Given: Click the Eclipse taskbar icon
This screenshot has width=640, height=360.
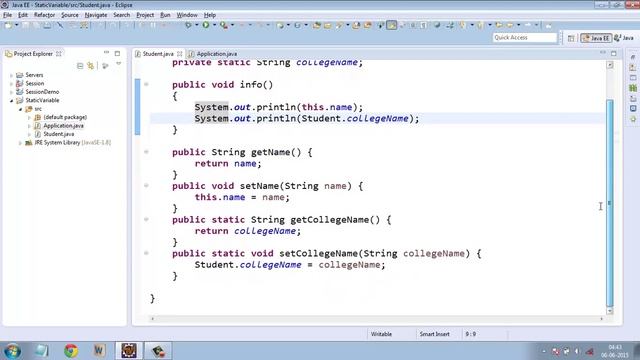Looking at the screenshot, I should pyautogui.click(x=129, y=351).
